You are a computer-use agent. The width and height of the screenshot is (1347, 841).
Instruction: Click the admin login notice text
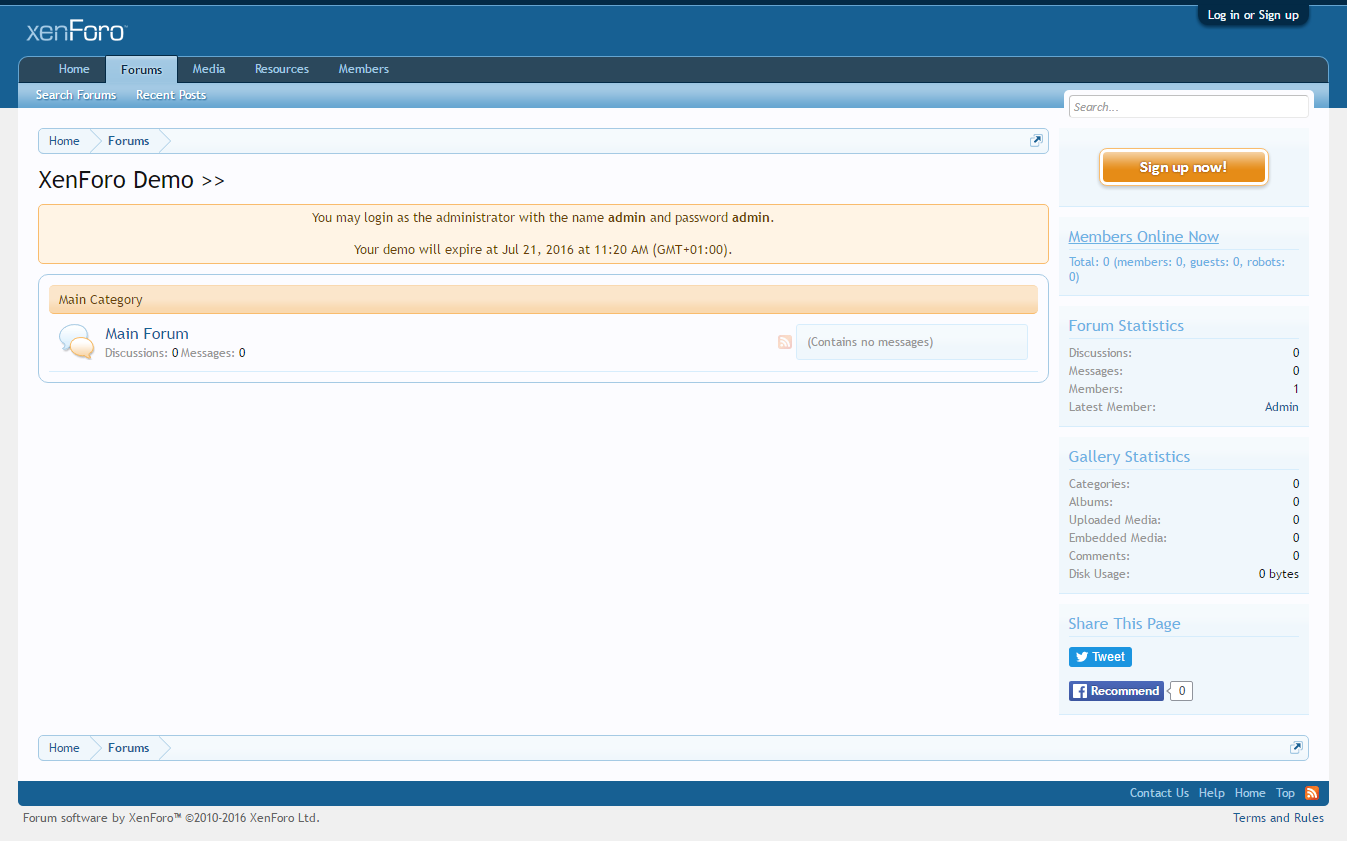click(x=543, y=218)
